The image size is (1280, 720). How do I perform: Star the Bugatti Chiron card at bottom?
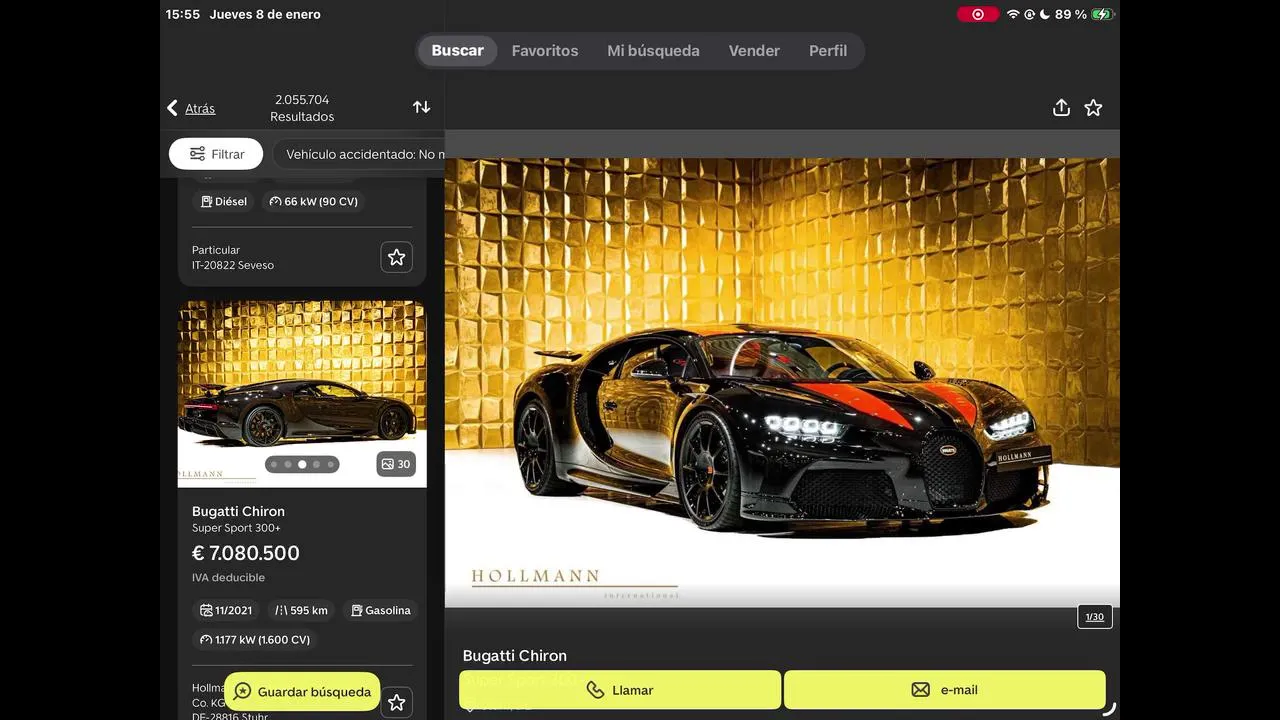pos(397,702)
